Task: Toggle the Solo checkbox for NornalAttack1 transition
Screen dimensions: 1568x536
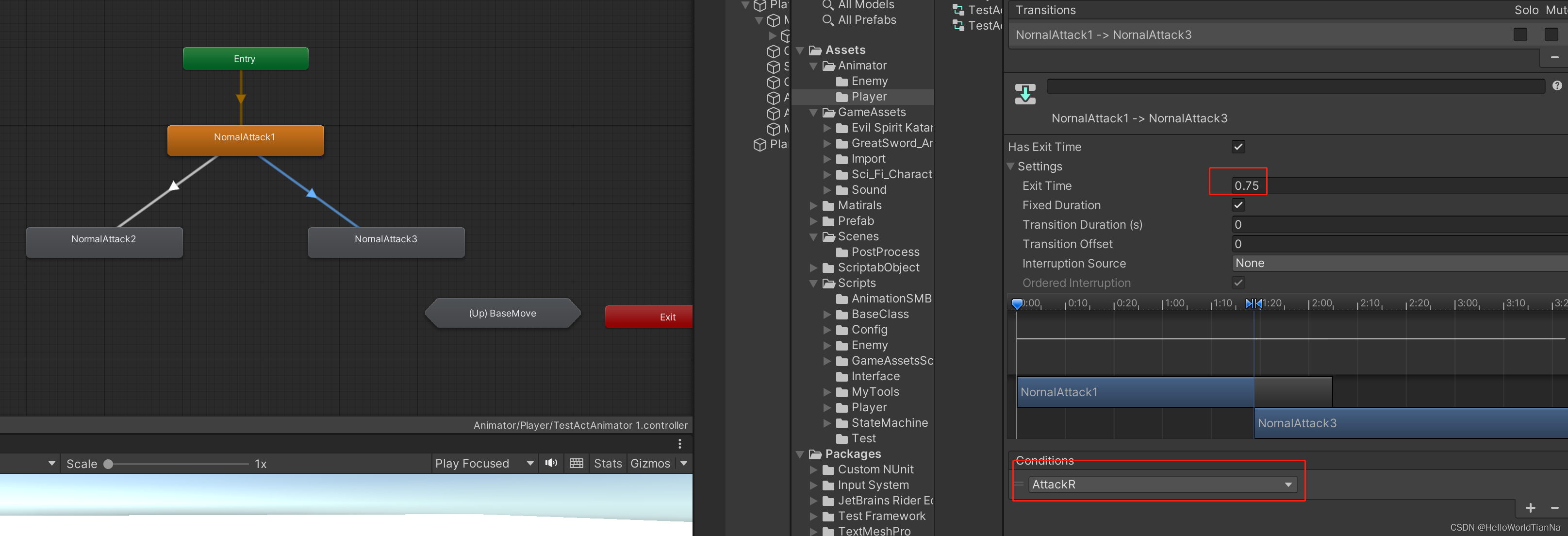Action: 1520,35
